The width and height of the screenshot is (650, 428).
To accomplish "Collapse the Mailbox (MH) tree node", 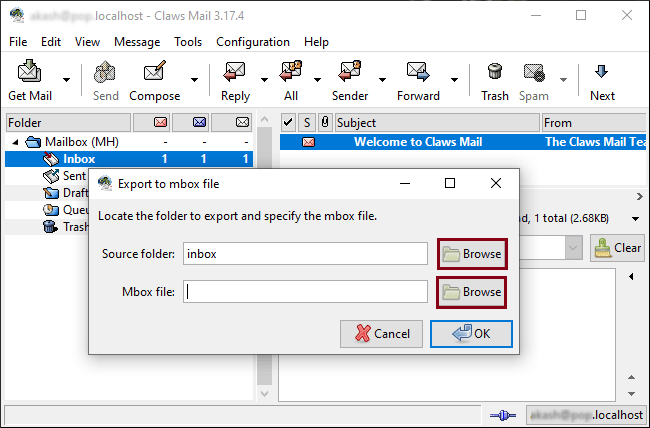I will (x=15, y=142).
